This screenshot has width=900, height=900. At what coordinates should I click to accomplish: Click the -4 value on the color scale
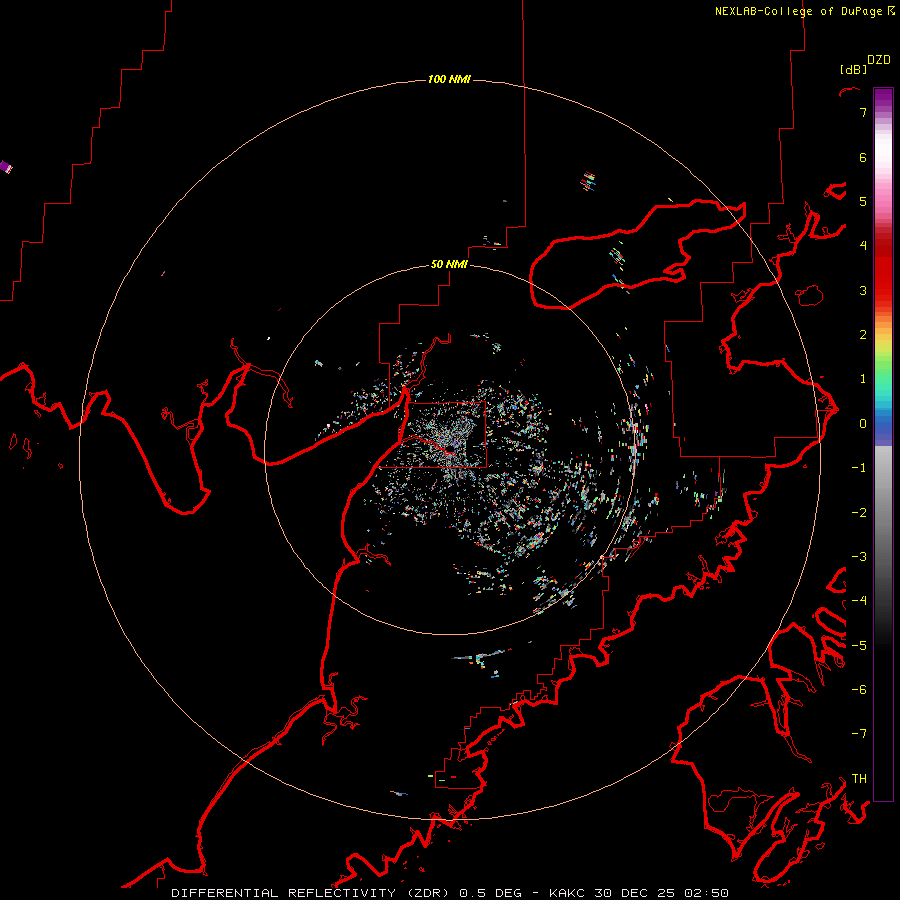pyautogui.click(x=859, y=601)
